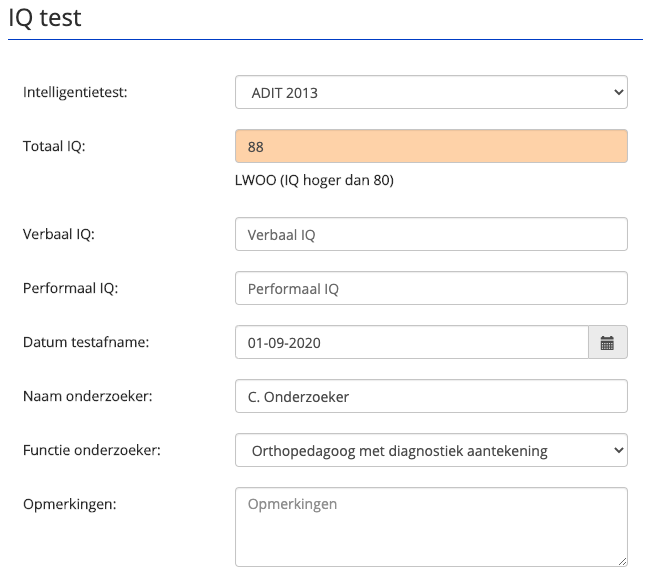Click the "Verbaal IQ:" label

click(x=65, y=234)
